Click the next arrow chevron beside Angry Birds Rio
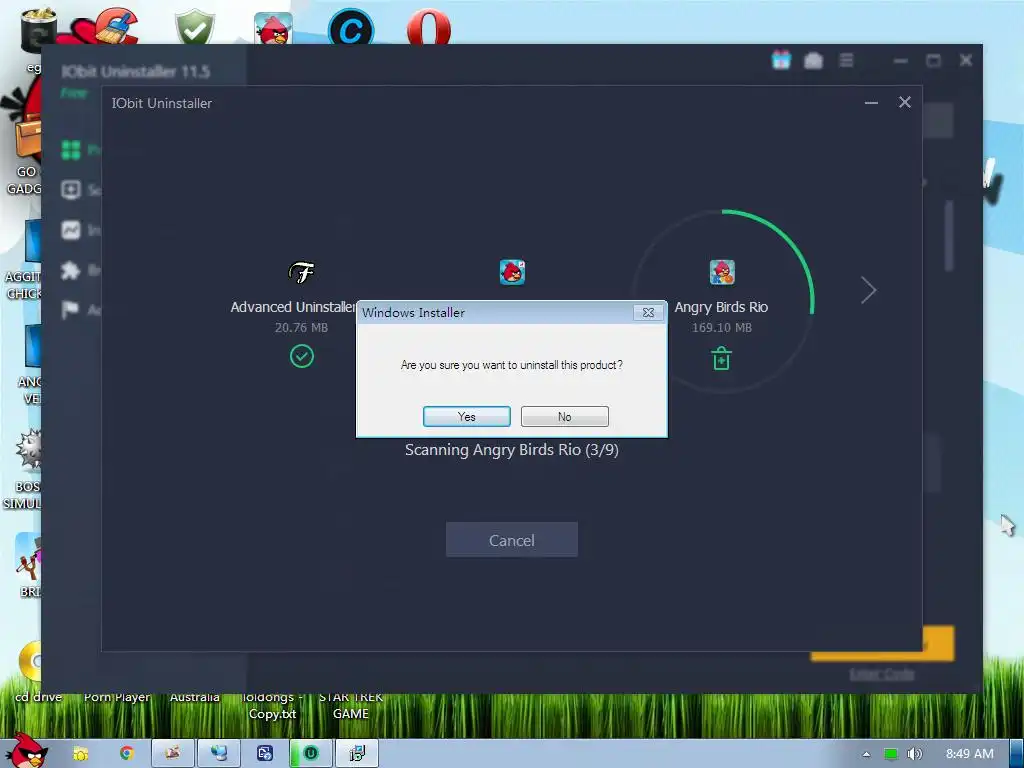This screenshot has width=1024, height=768. point(868,290)
